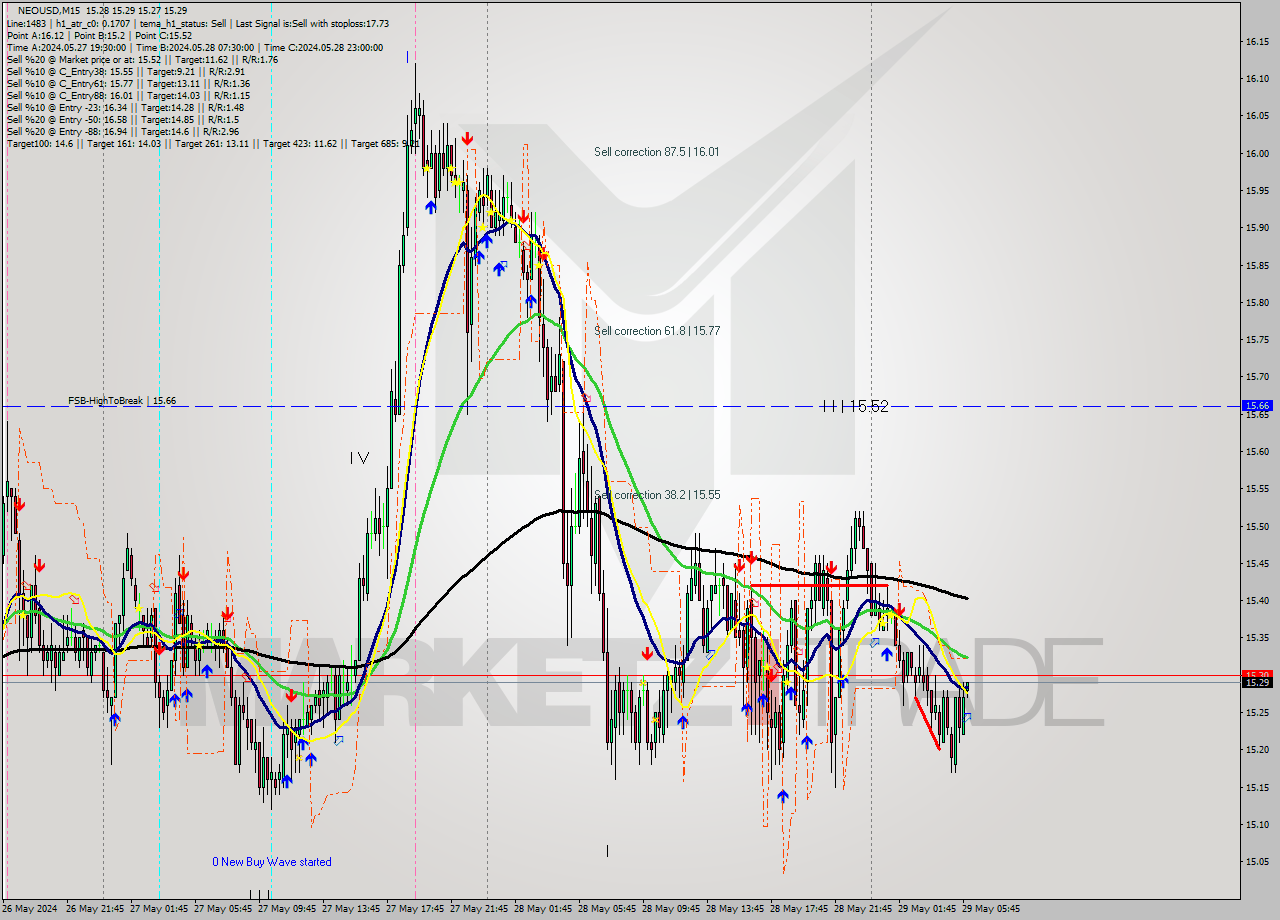Click 'Sell %20 @ Market price' line
1280x920 pixels.
[x=142, y=59]
